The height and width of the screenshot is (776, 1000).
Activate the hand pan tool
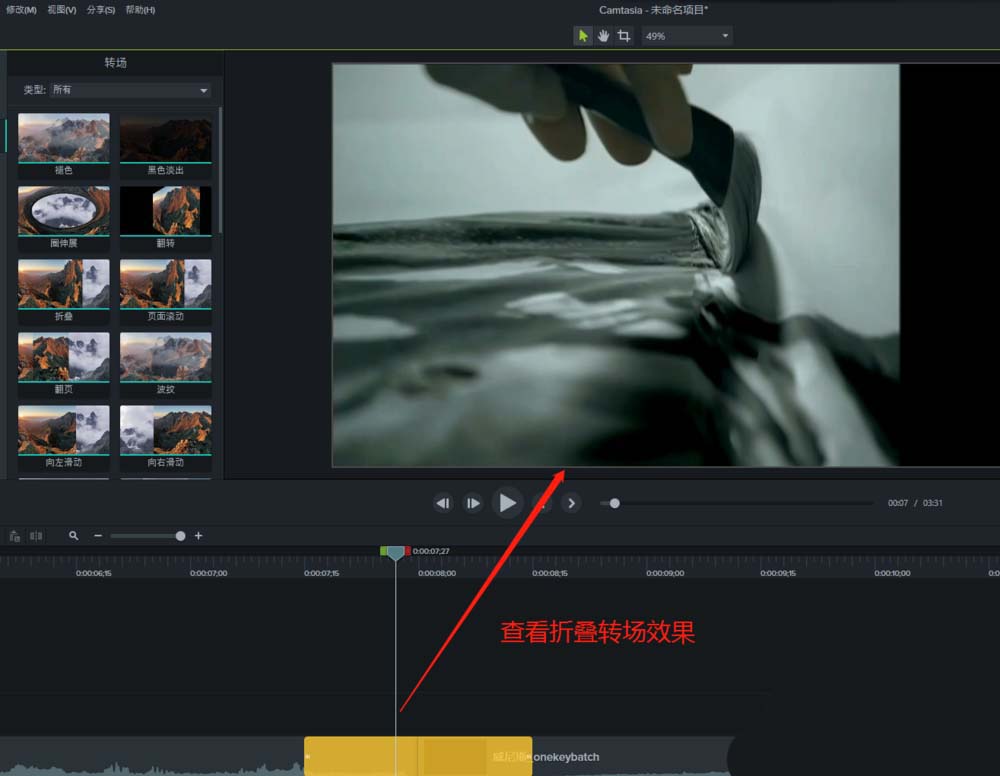pyautogui.click(x=603, y=36)
